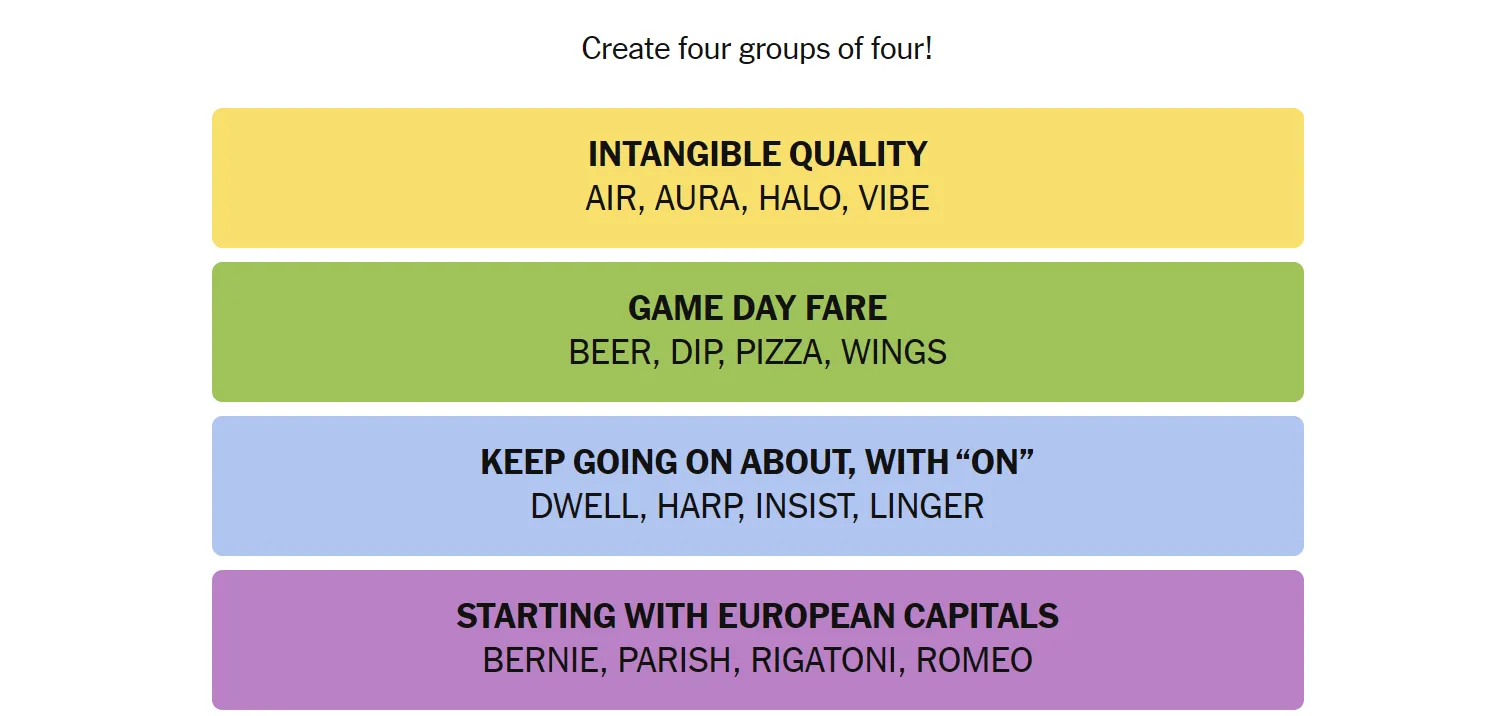Click the word DWELL in blue group
The width and height of the screenshot is (1500, 716).
[x=589, y=506]
